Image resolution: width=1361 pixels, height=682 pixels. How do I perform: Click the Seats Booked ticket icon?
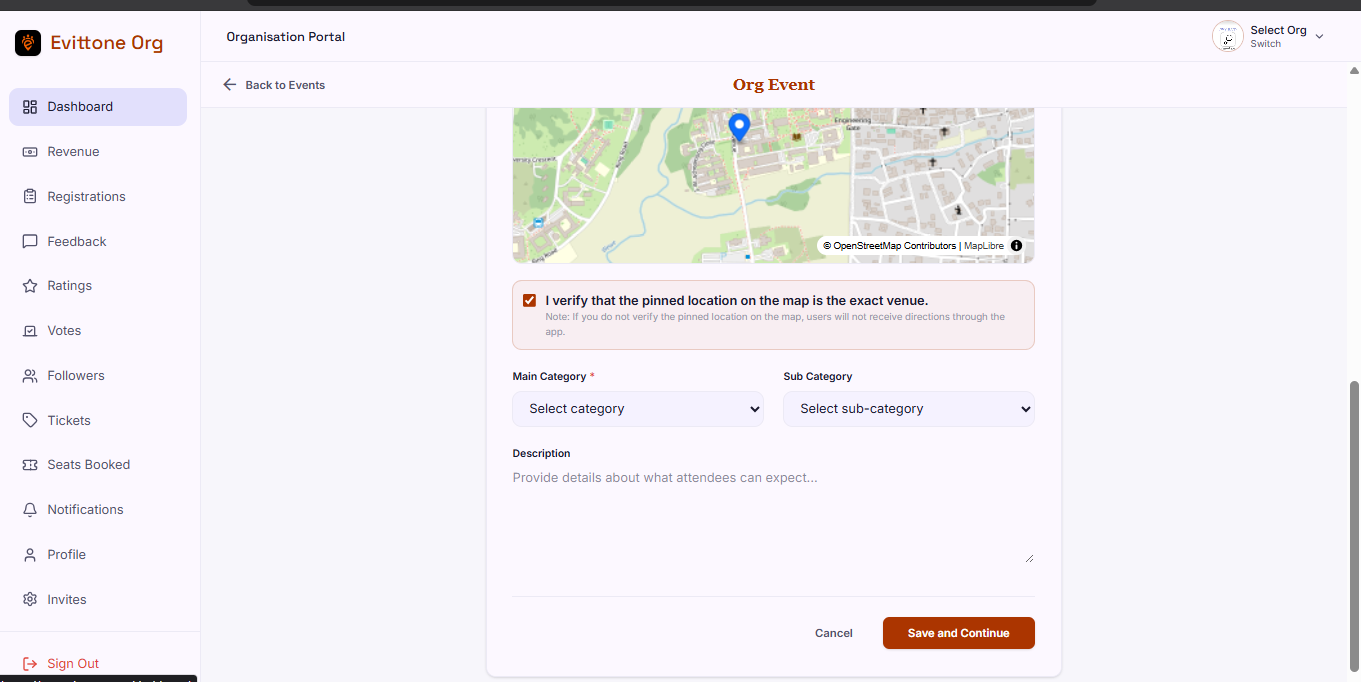click(30, 465)
